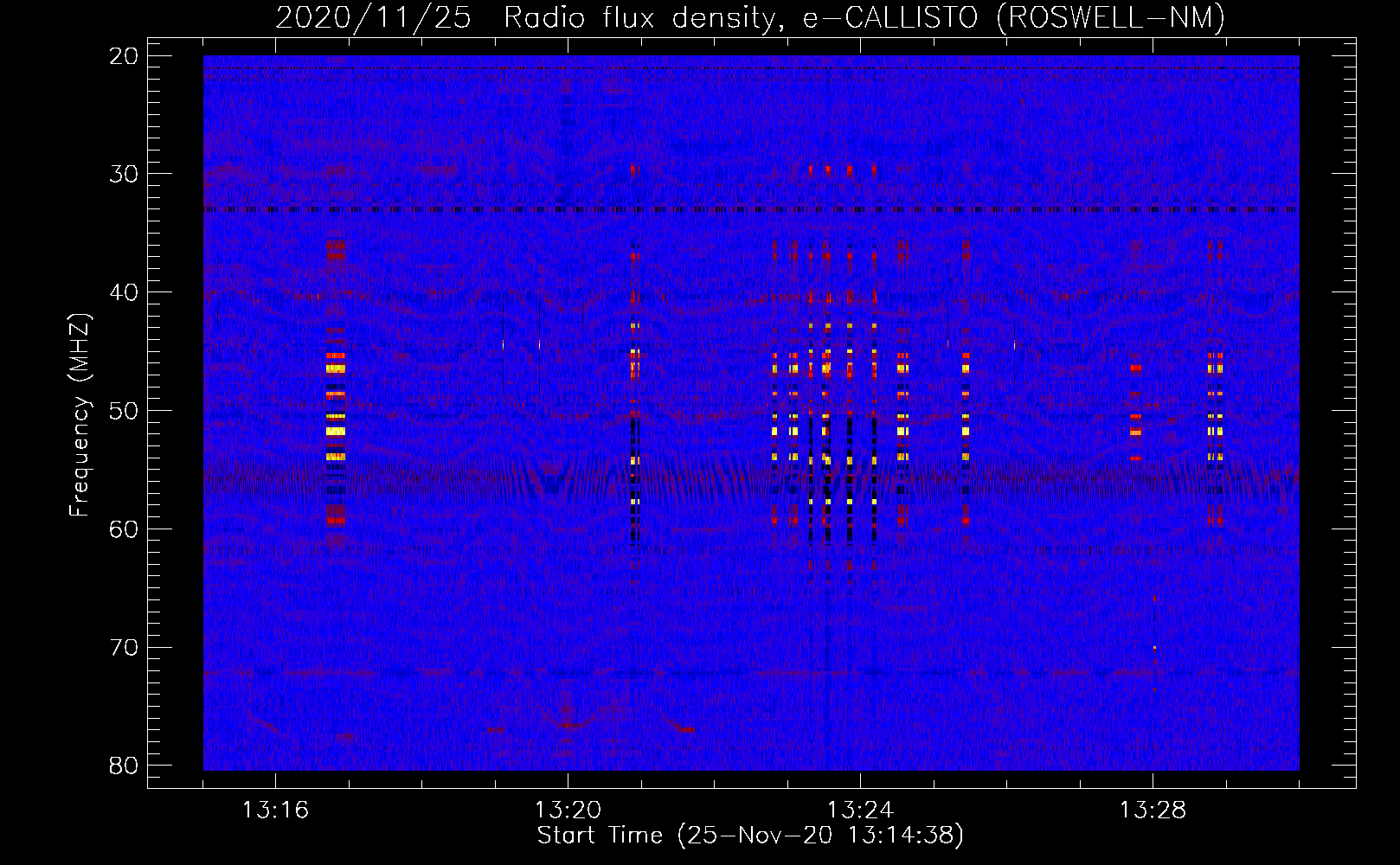Select the 13:24 time tick label
Viewport: 1400px width, 865px height.
click(860, 811)
